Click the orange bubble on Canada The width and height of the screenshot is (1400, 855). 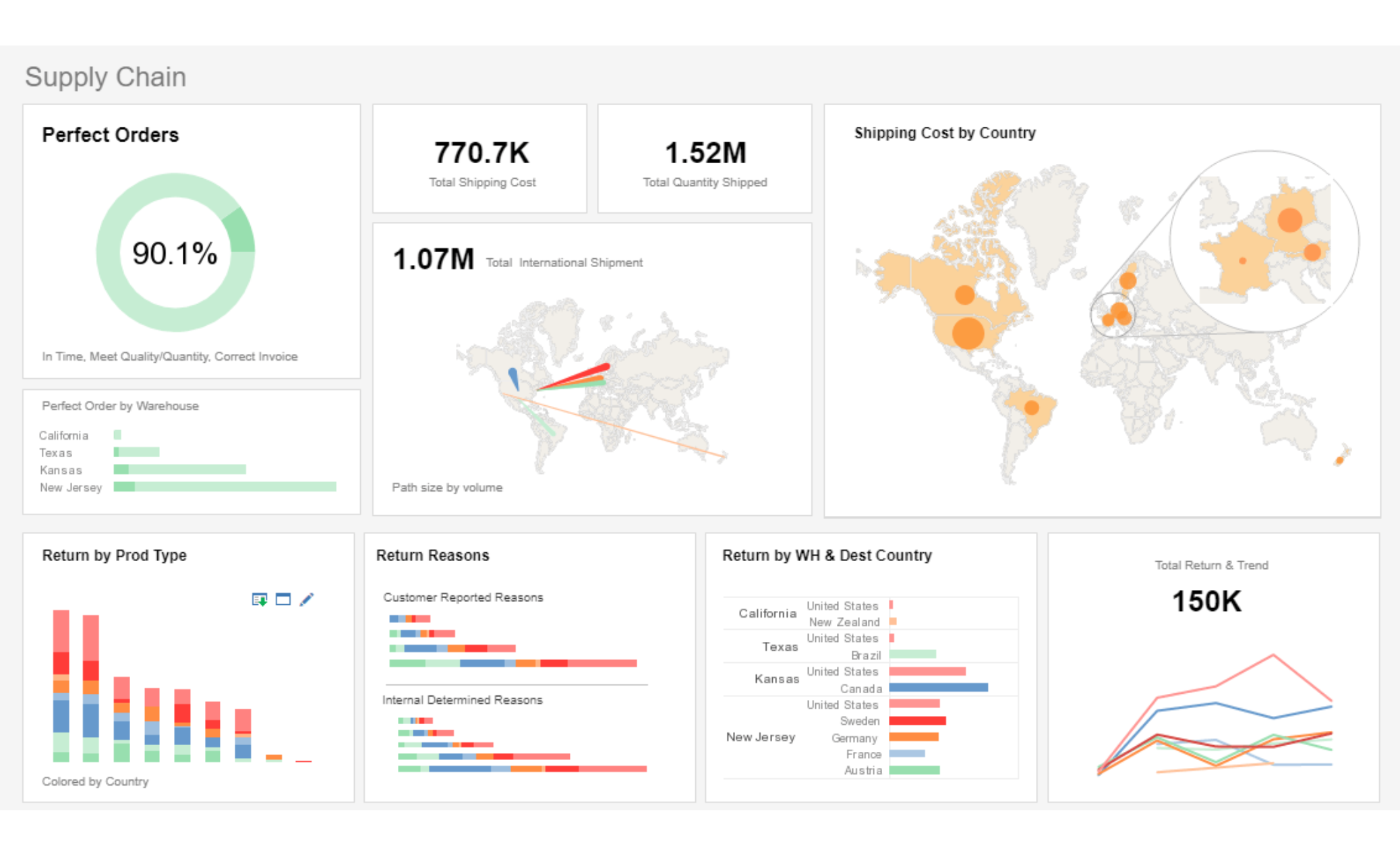tap(964, 295)
